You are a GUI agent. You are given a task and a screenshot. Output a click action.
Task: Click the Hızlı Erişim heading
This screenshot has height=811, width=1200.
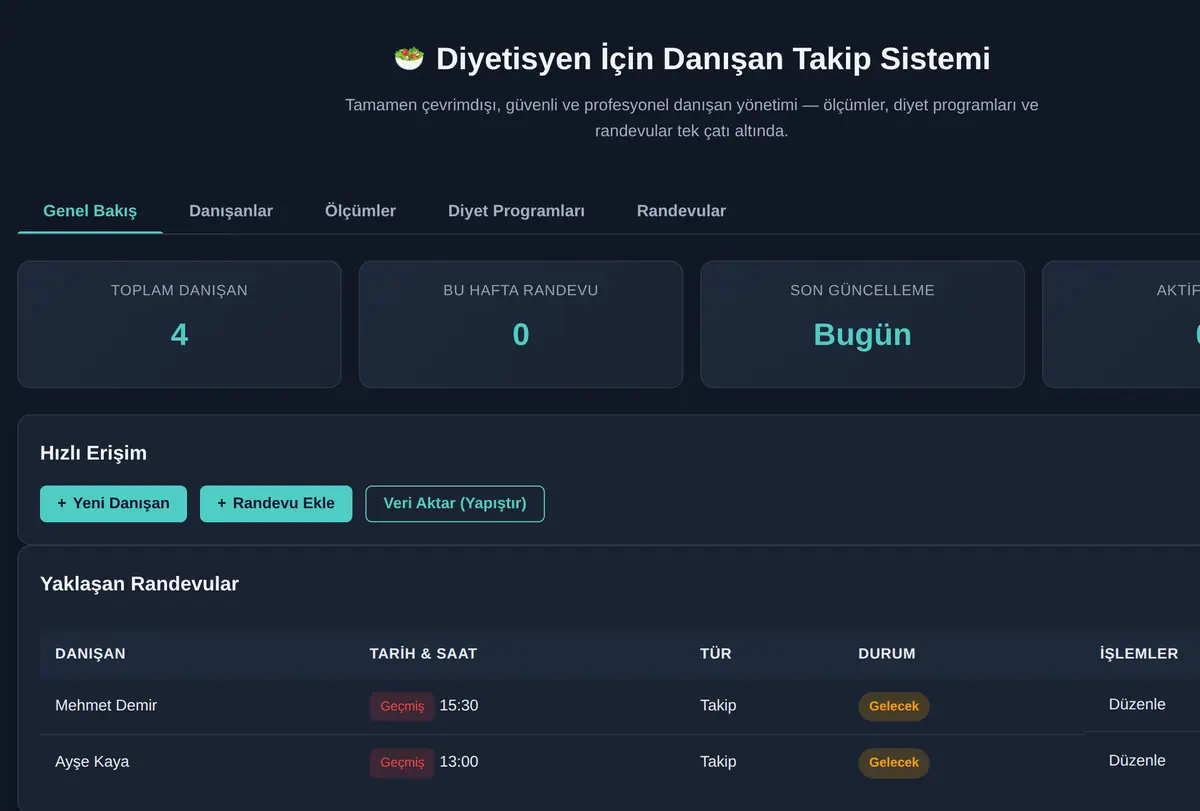(x=93, y=453)
